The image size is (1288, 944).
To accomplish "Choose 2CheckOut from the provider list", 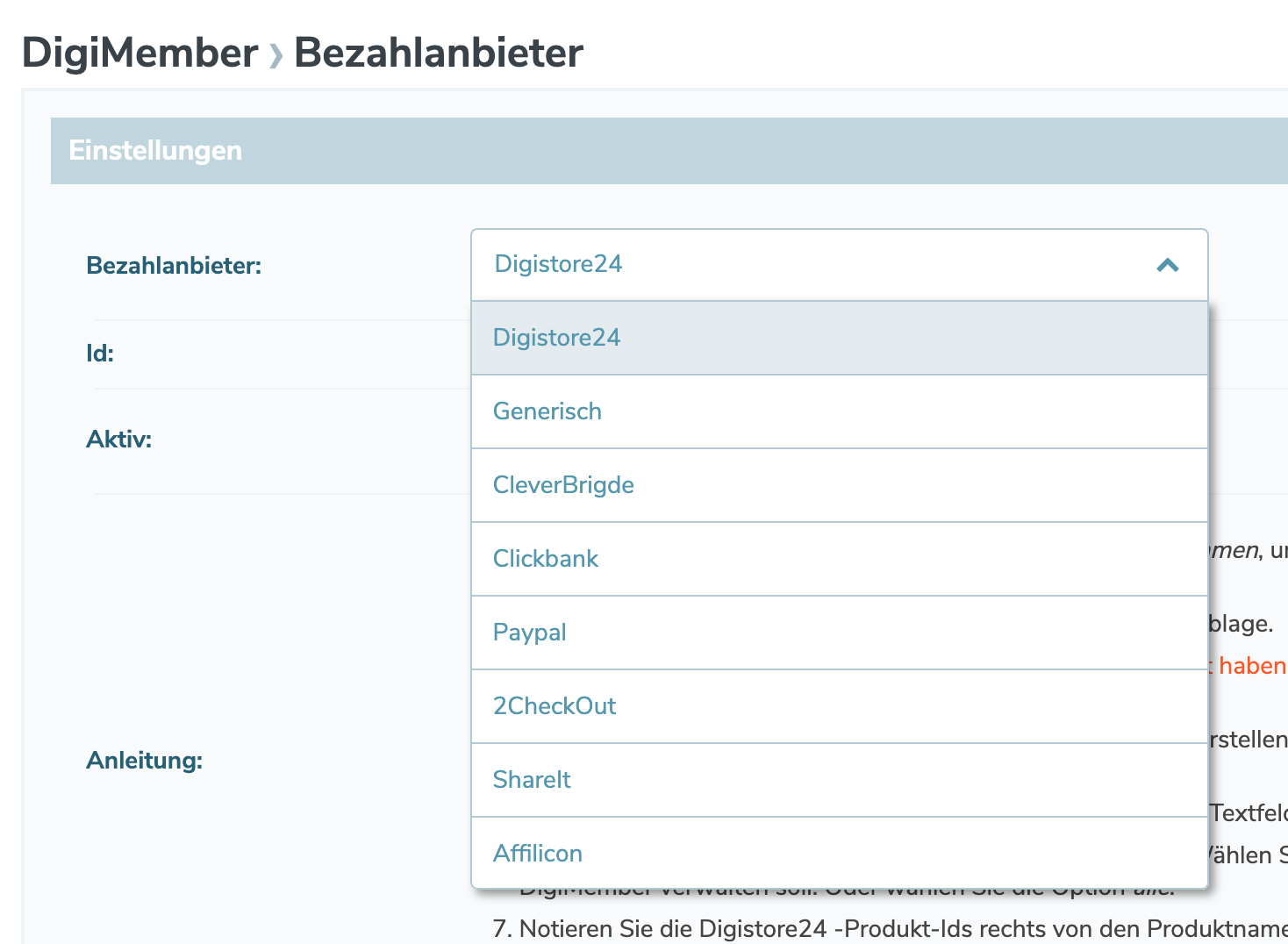I will pyautogui.click(x=555, y=706).
